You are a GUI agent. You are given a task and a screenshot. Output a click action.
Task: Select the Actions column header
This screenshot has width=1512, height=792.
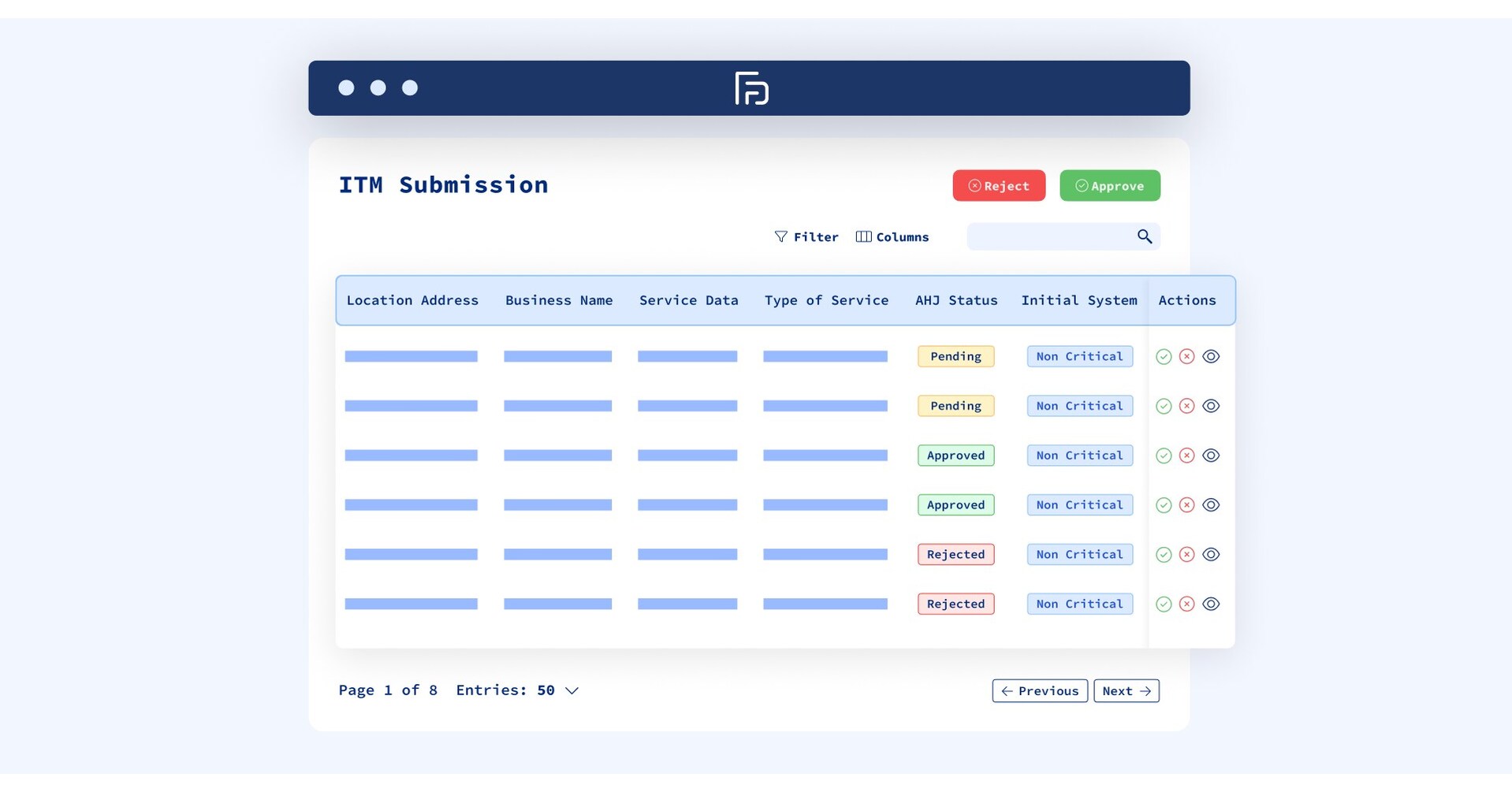point(1187,300)
